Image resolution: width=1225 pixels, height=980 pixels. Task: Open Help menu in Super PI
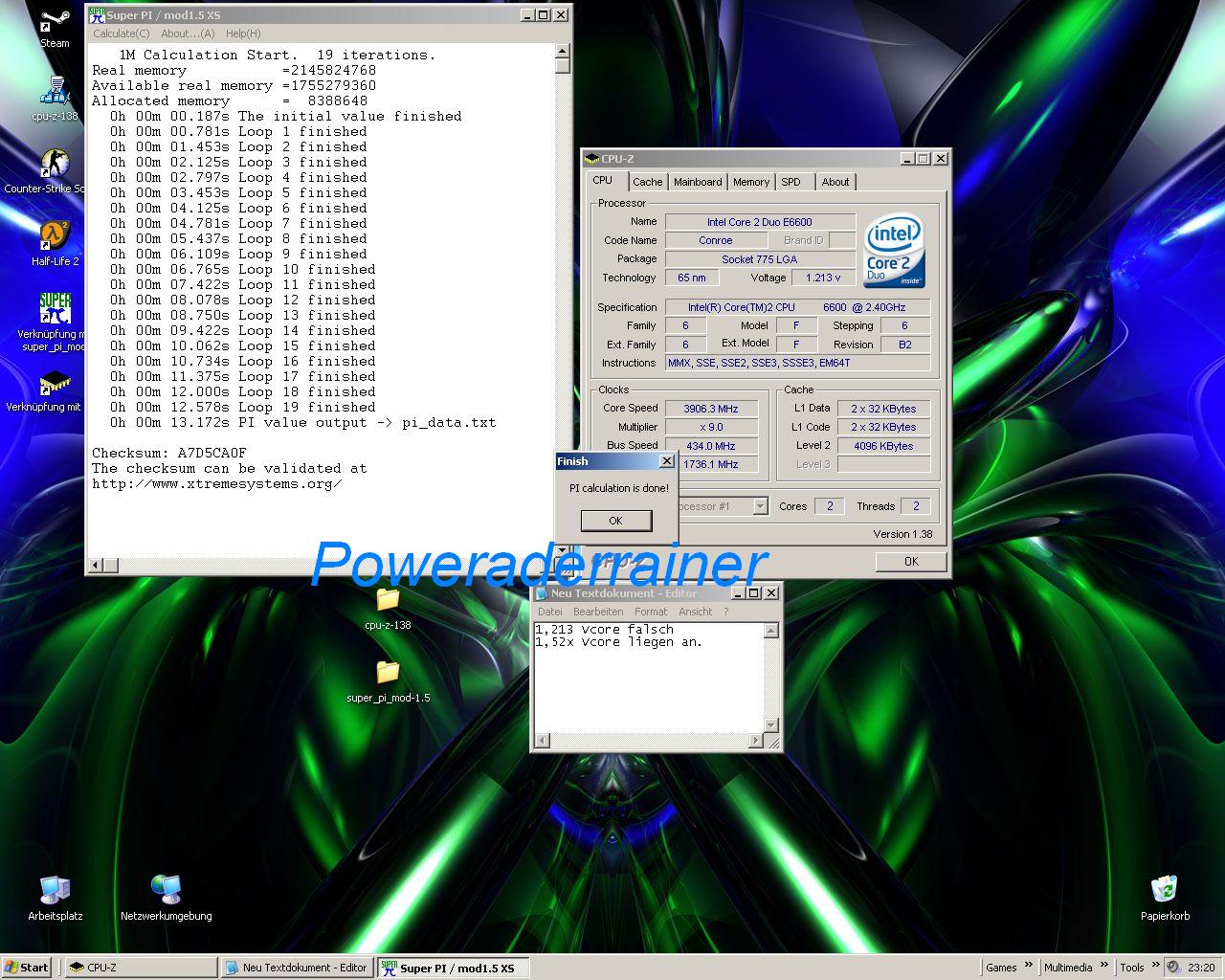[x=243, y=33]
